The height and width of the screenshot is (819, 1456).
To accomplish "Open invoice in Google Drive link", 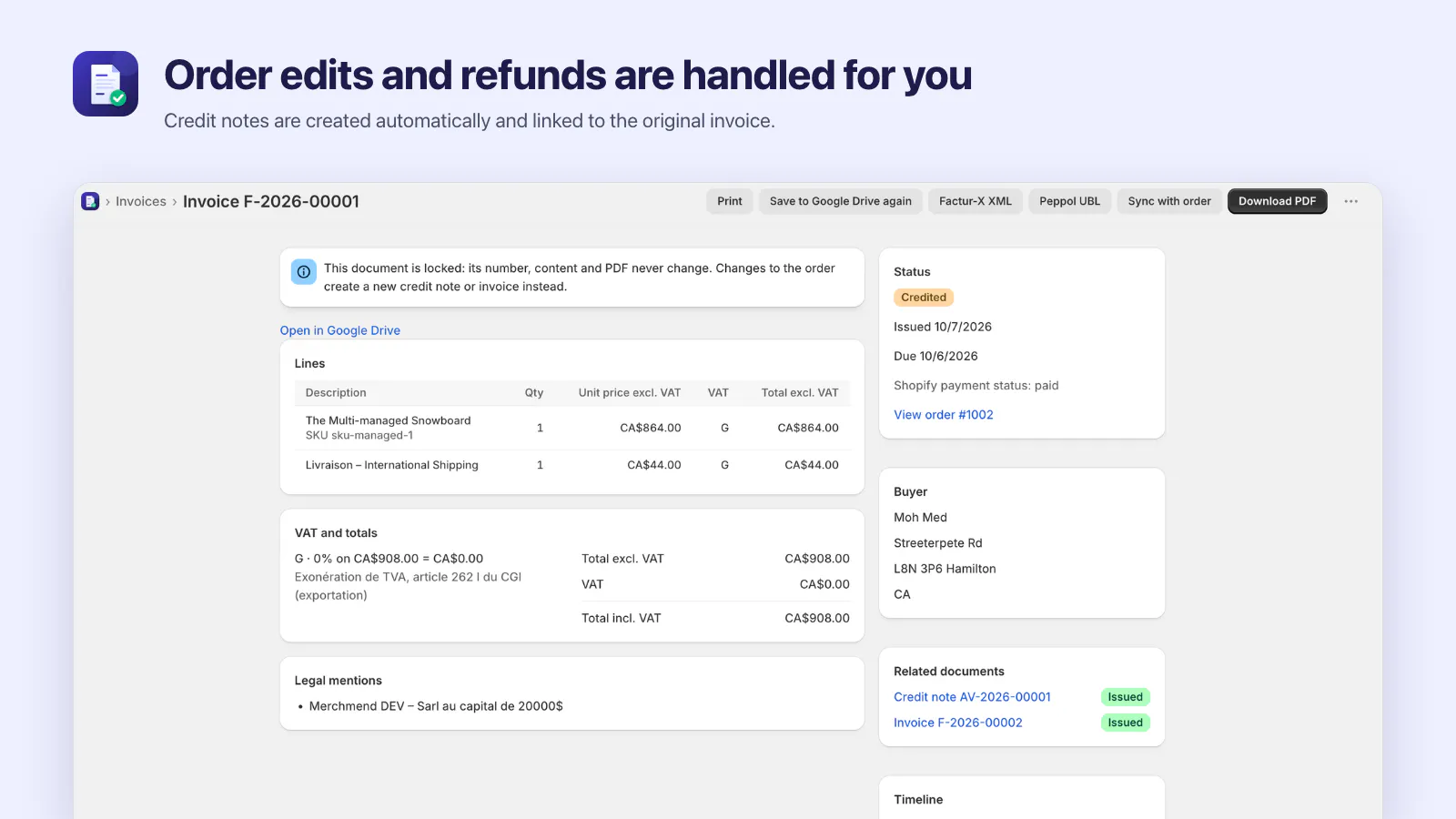I will pyautogui.click(x=340, y=330).
